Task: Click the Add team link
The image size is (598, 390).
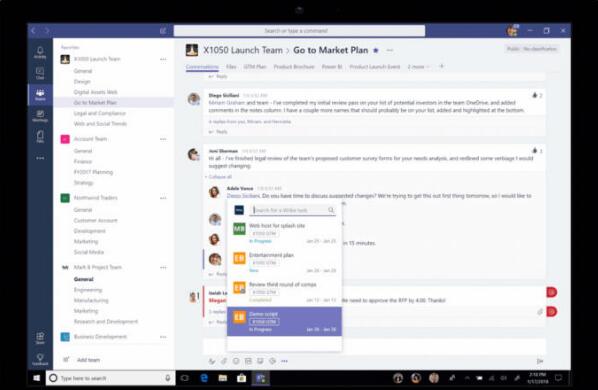Action: (x=88, y=360)
